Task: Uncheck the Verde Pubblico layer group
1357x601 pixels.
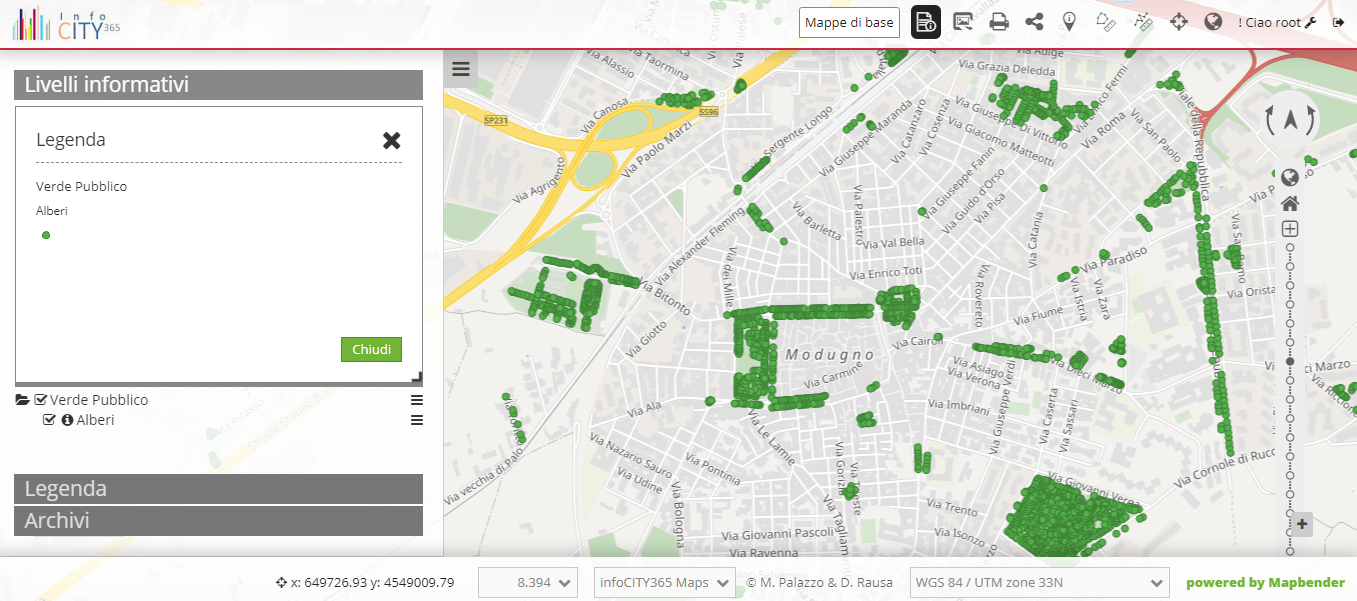Action: click(41, 400)
